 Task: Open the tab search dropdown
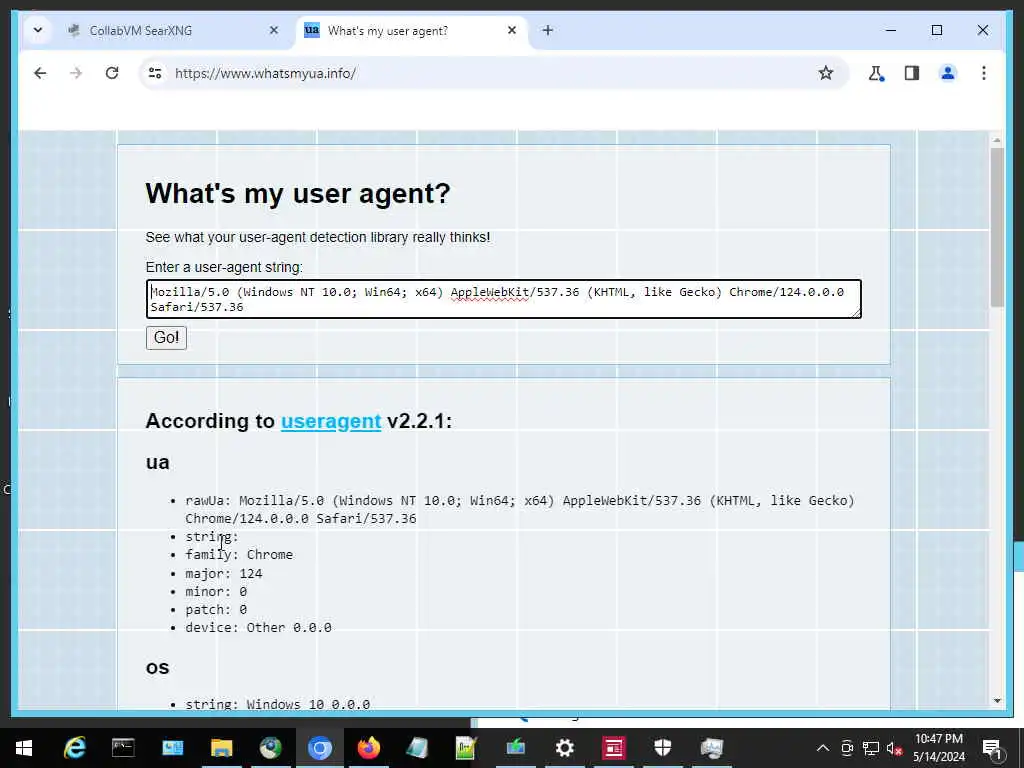point(38,30)
